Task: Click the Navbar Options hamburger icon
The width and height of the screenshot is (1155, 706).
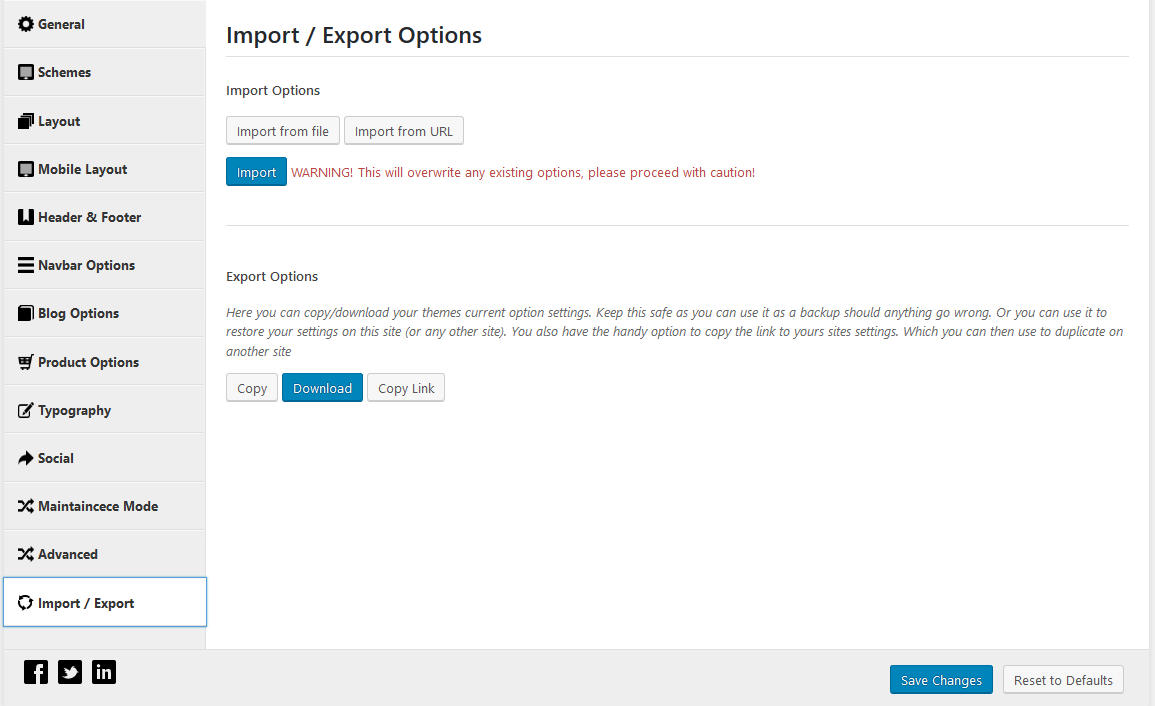Action: click(26, 266)
